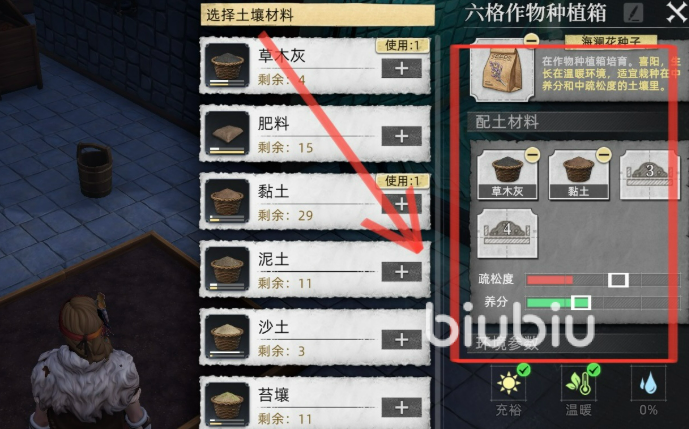This screenshot has height=429, width=689.
Task: Add 草木灰 with its plus button
Action: click(x=401, y=68)
